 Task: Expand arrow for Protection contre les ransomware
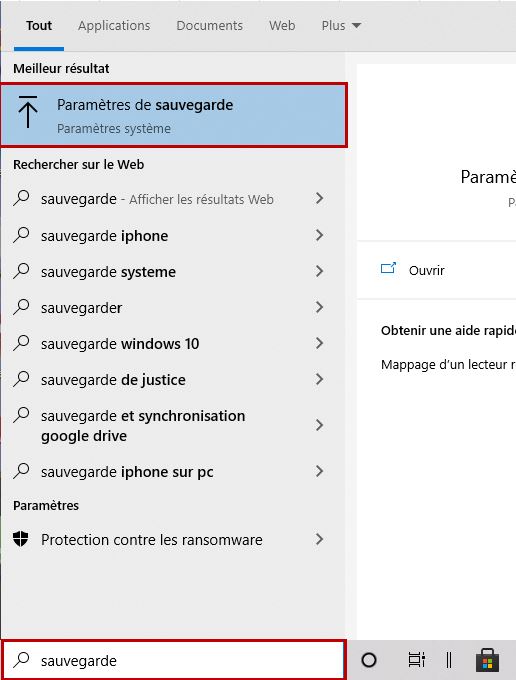(320, 539)
